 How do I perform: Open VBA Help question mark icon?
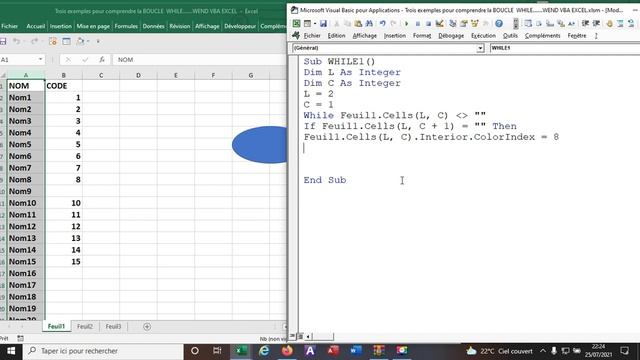tap(499, 24)
